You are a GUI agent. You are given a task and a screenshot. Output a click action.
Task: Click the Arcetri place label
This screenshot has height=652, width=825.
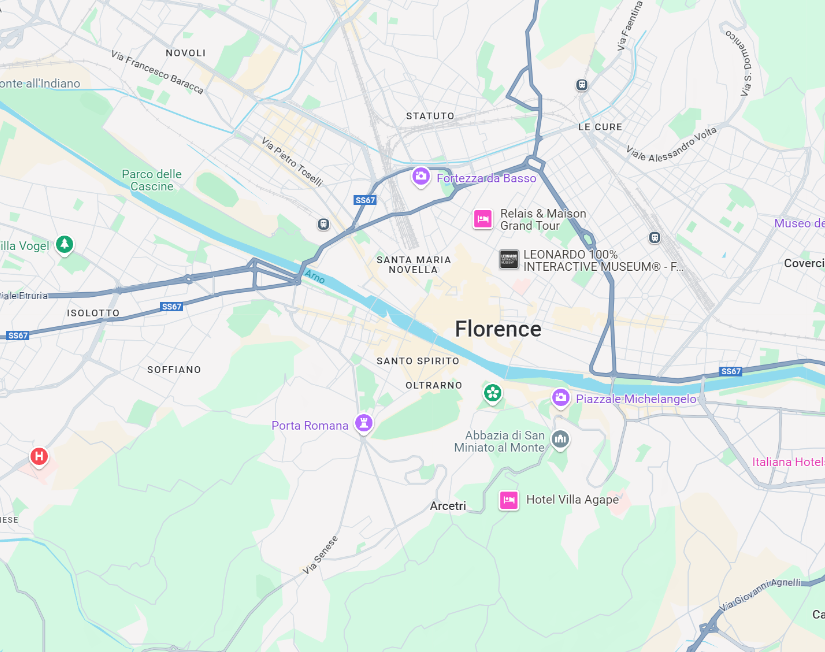click(448, 506)
